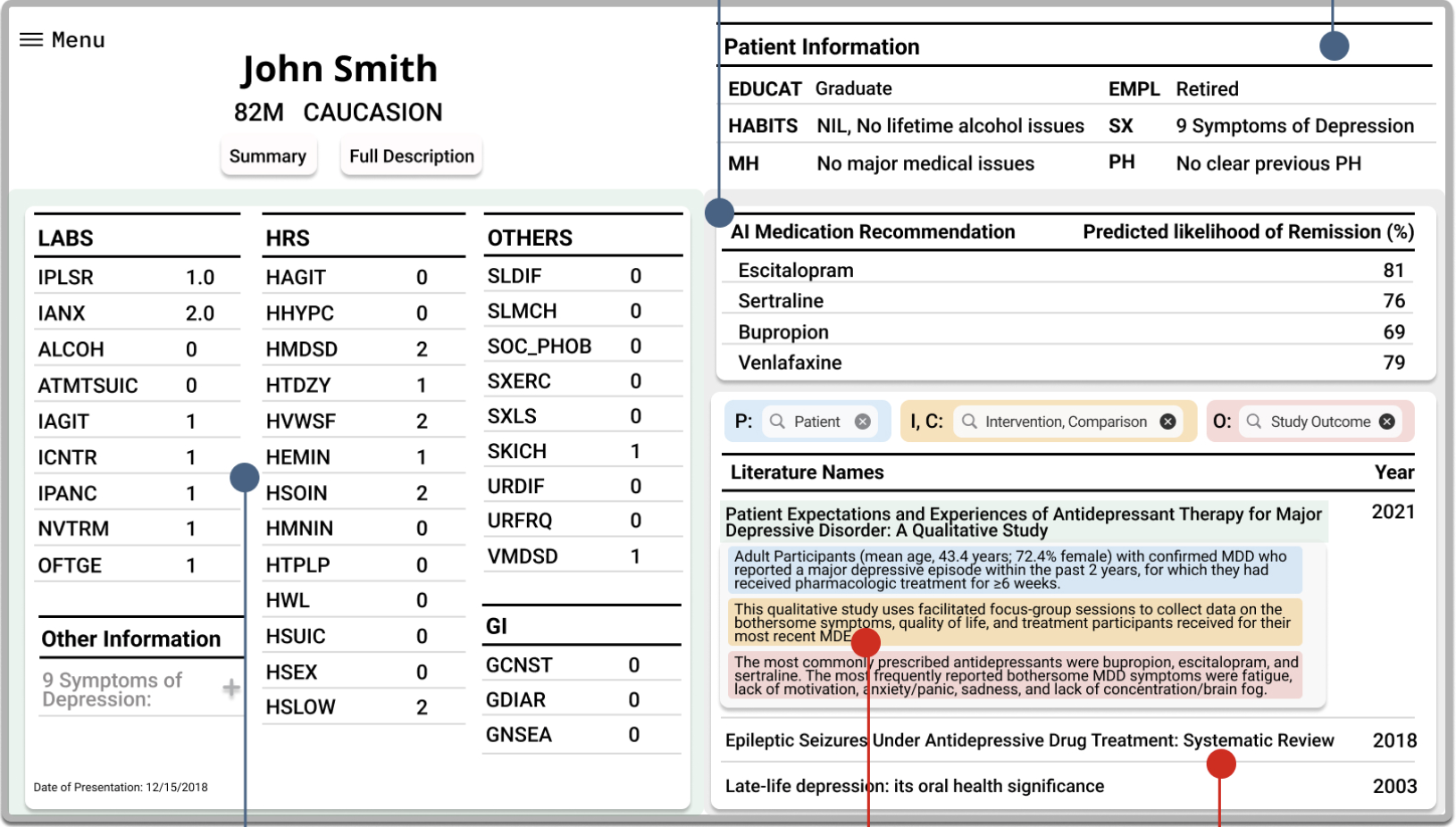Expand the Late-life depression literature entry
Screen dimensions: 1456x827
[914, 786]
